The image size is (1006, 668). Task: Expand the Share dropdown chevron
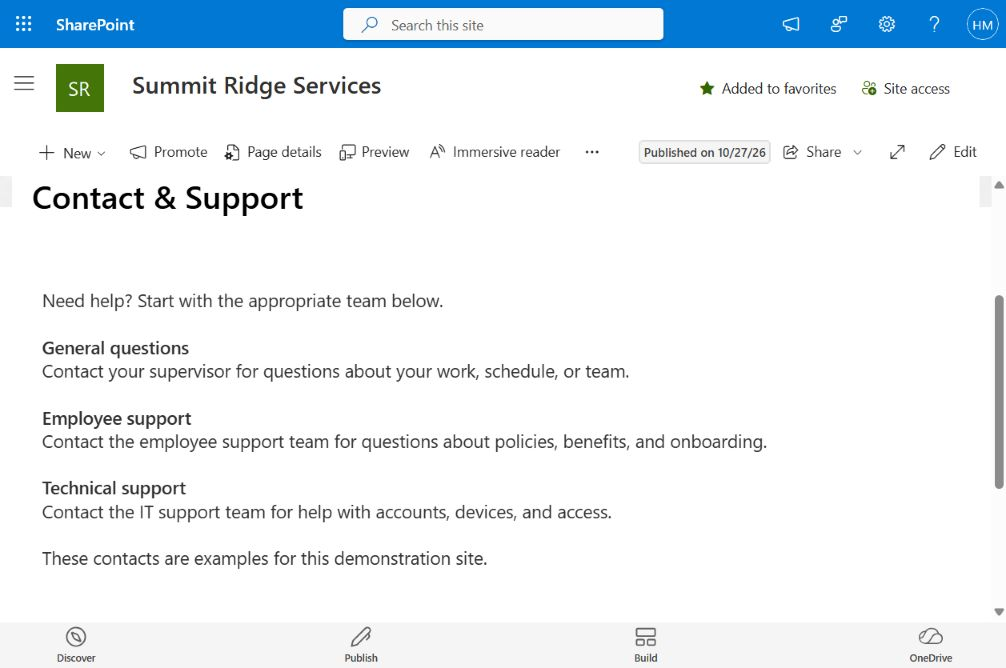(x=857, y=153)
